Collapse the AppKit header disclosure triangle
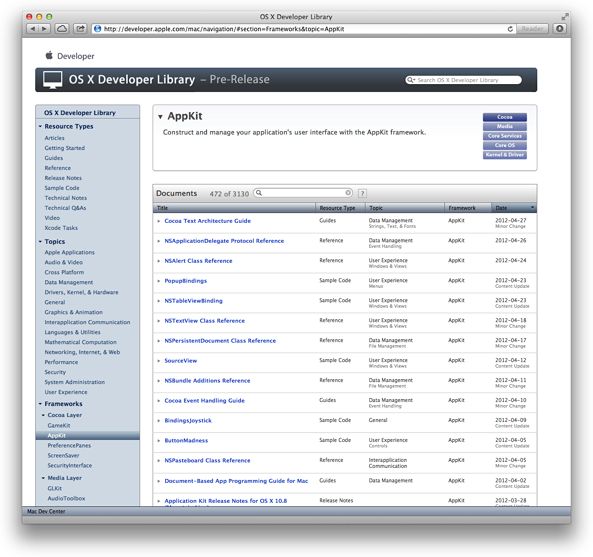This screenshot has width=593, height=557. (160, 116)
